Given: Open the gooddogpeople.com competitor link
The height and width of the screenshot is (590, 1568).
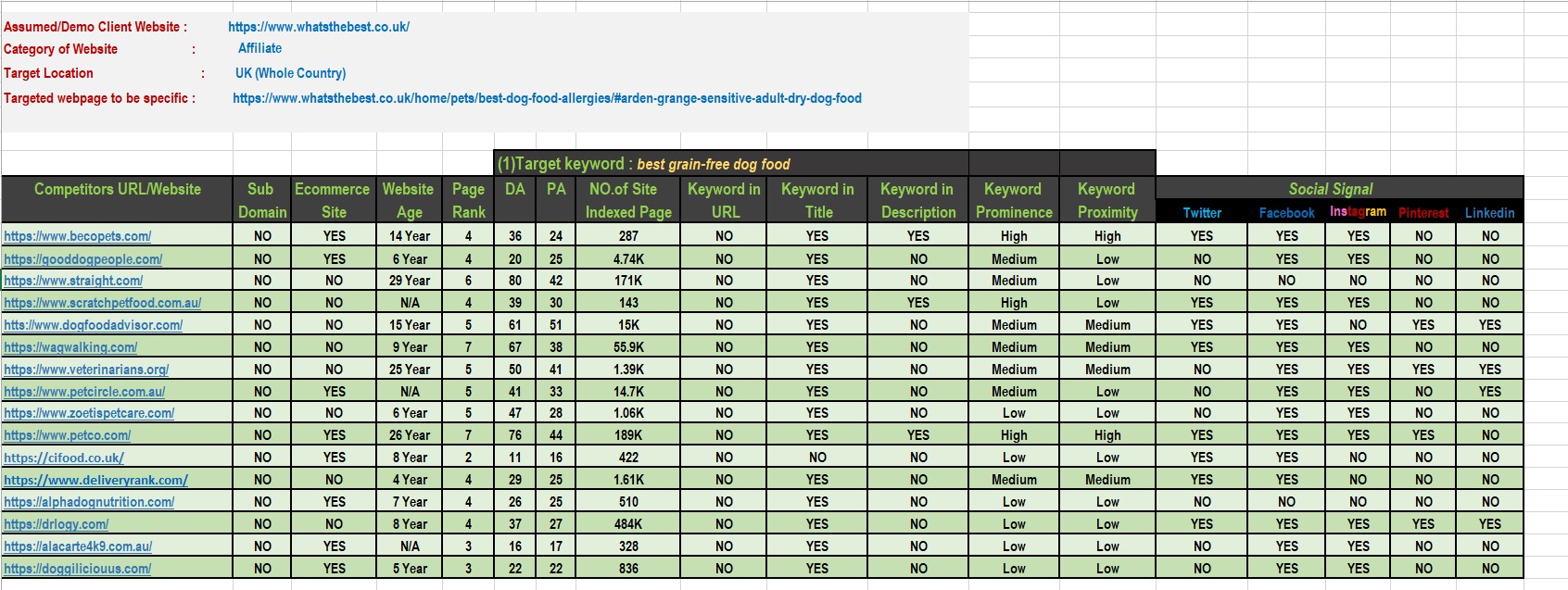Looking at the screenshot, I should [x=82, y=259].
